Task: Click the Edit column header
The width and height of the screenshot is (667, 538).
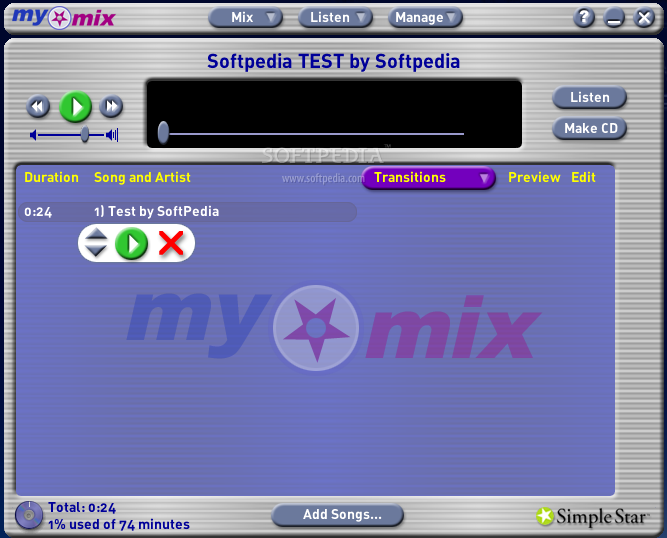Action: coord(583,177)
